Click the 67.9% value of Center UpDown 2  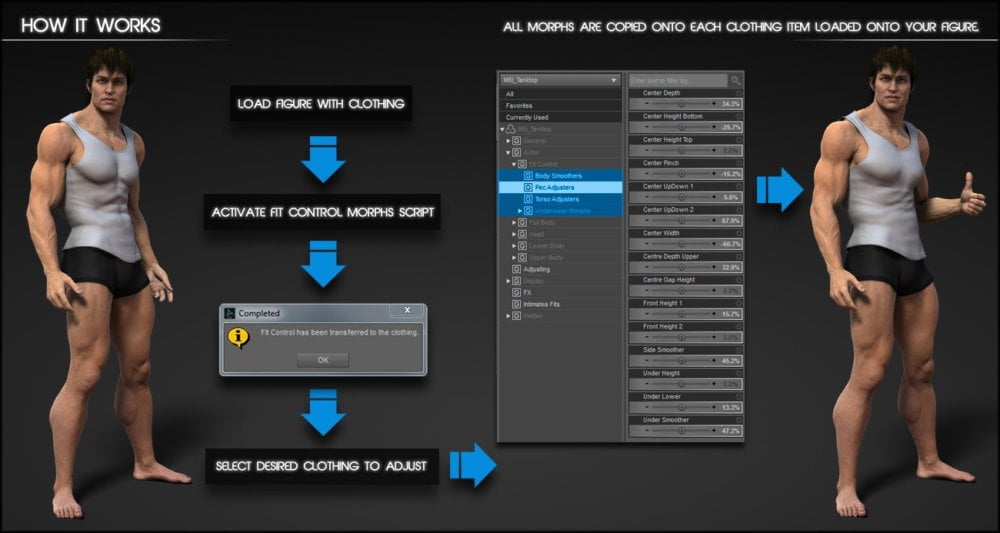coord(731,221)
